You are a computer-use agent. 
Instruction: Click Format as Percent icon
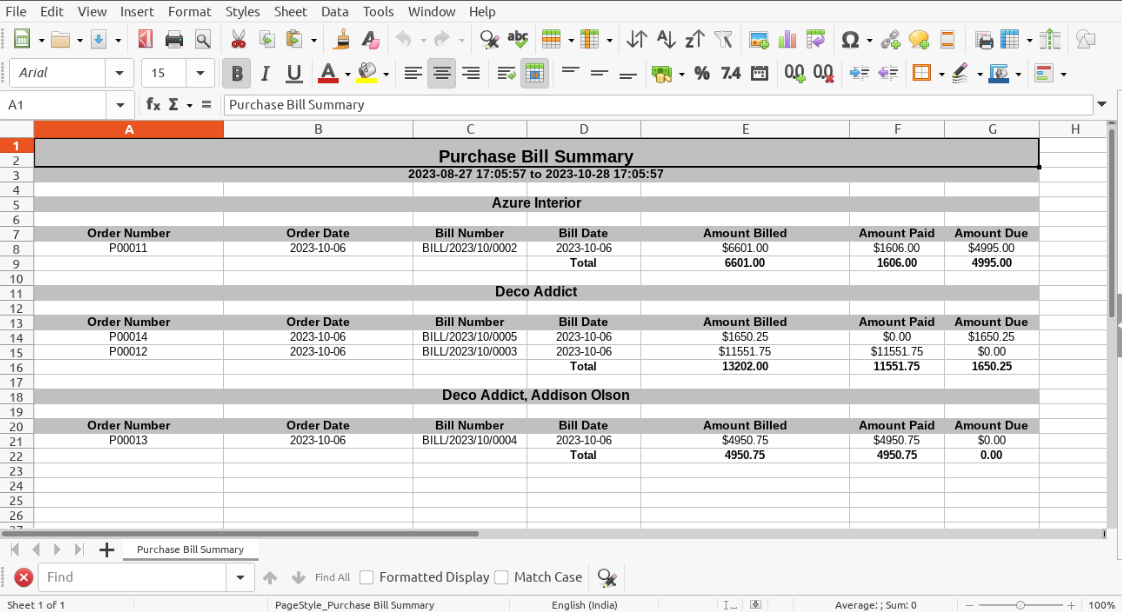[x=702, y=73]
